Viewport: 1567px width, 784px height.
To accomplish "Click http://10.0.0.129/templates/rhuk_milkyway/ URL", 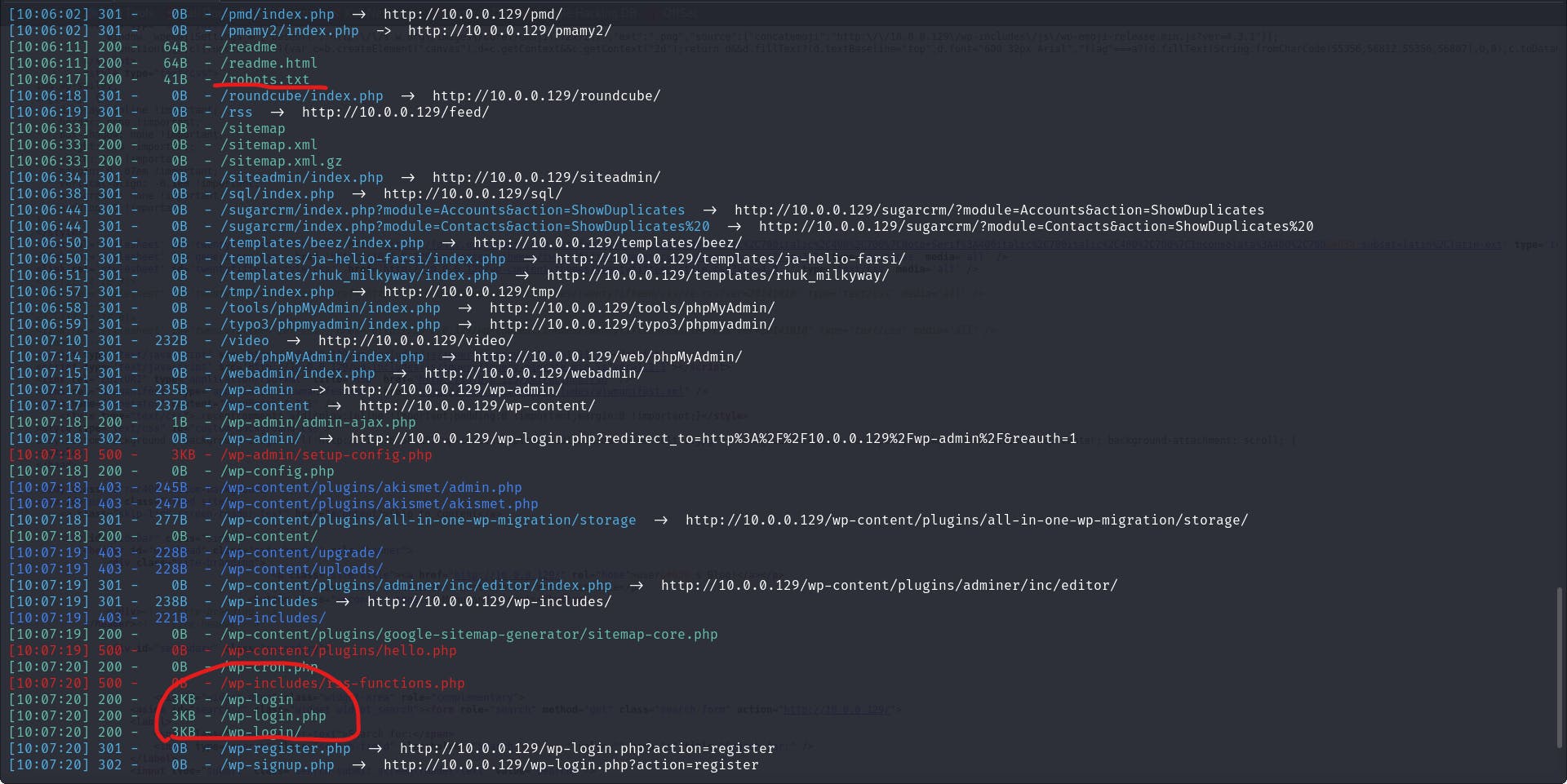I will click(x=718, y=275).
